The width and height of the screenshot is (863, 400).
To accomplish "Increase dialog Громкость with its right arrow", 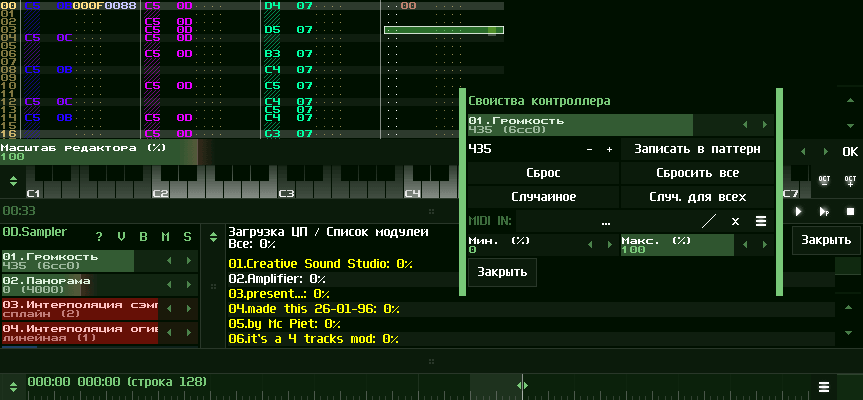I will pyautogui.click(x=764, y=125).
